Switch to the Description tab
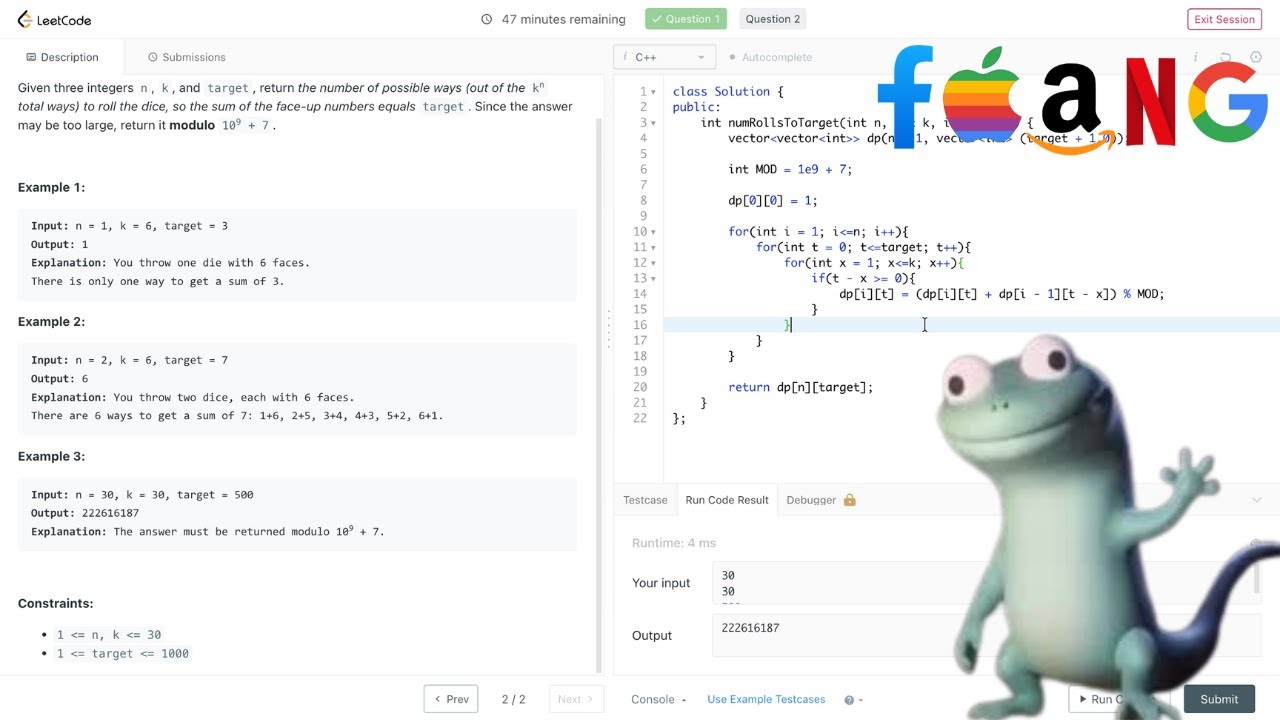Image resolution: width=1280 pixels, height=720 pixels. click(62, 57)
